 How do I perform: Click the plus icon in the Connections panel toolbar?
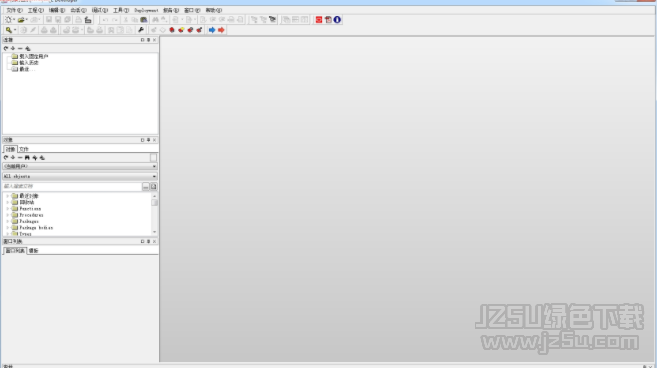13,49
